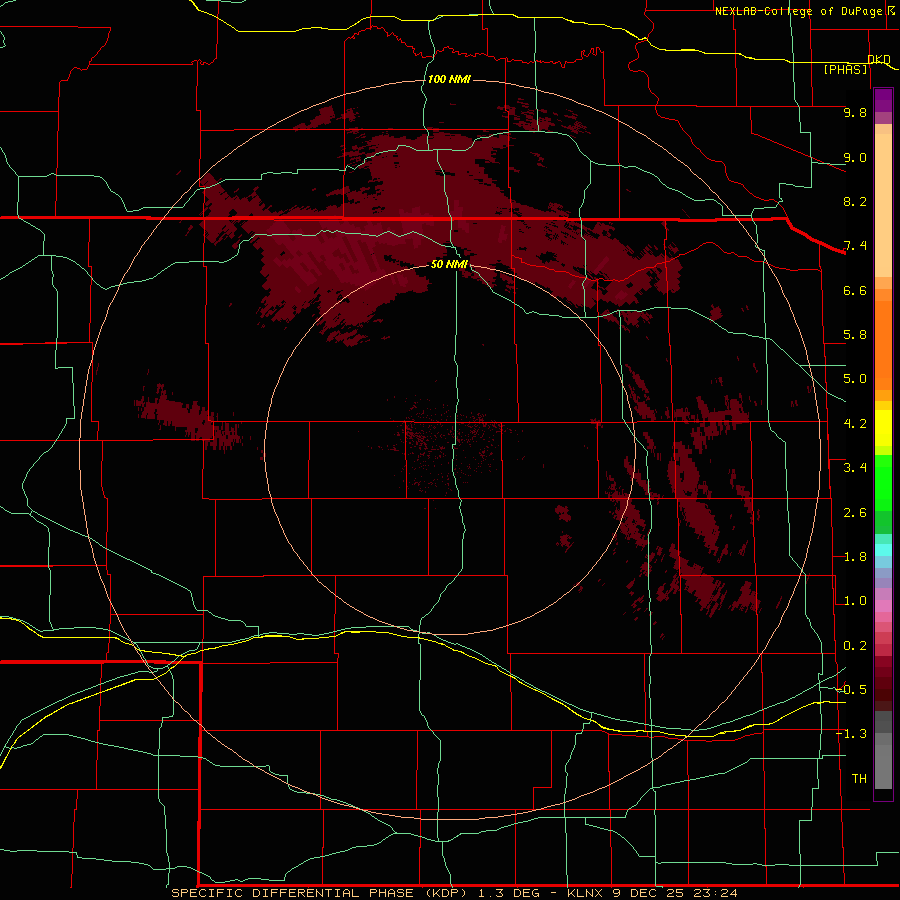Click the 6.6 scale value

click(x=855, y=290)
